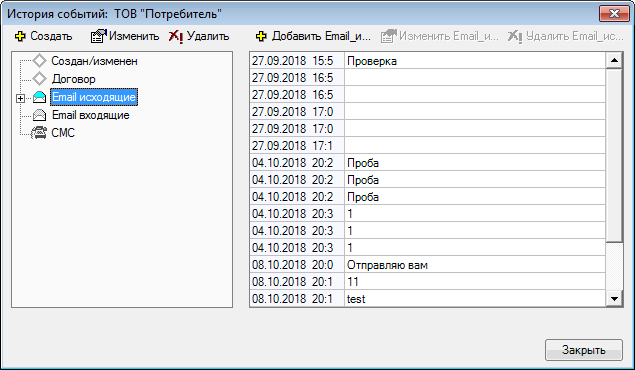The width and height of the screenshot is (635, 370).
Task: Close the История событий window
Action: (x=614, y=14)
